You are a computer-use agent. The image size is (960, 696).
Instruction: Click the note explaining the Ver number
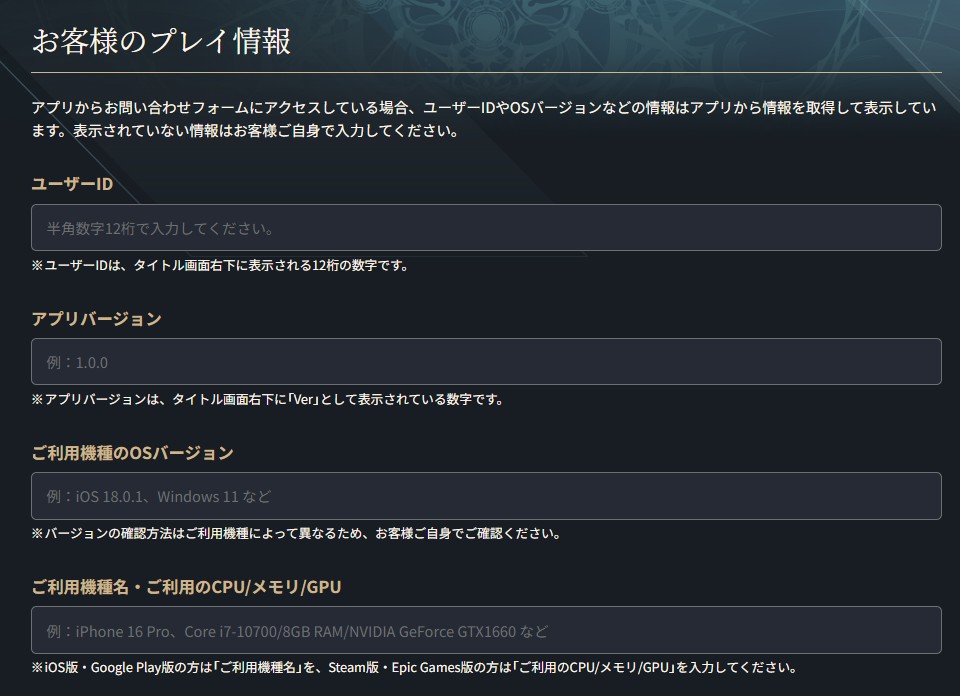268,400
